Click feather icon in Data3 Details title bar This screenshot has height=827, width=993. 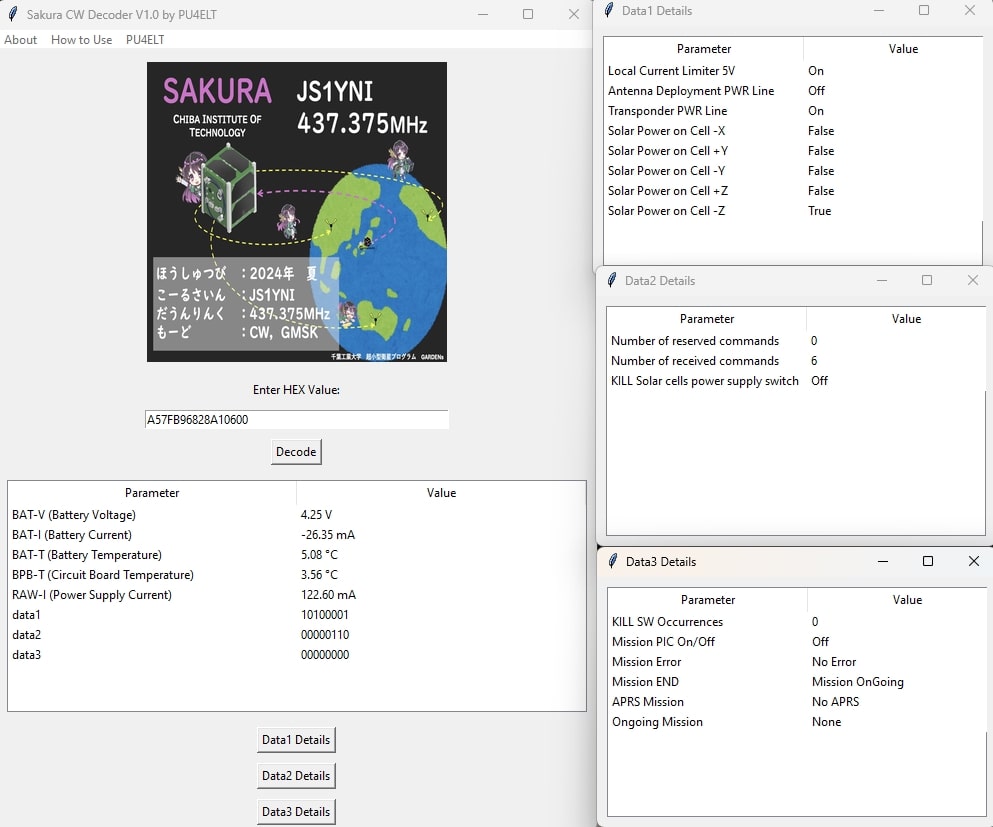pos(612,561)
